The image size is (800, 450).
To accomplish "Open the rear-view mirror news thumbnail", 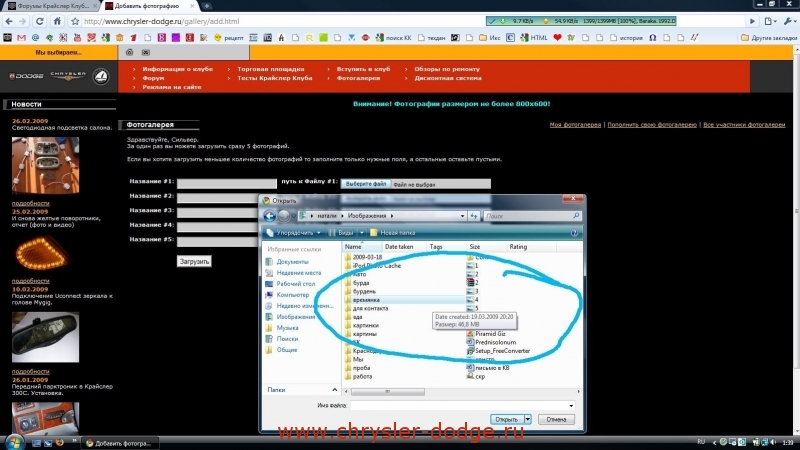I will click(45, 337).
